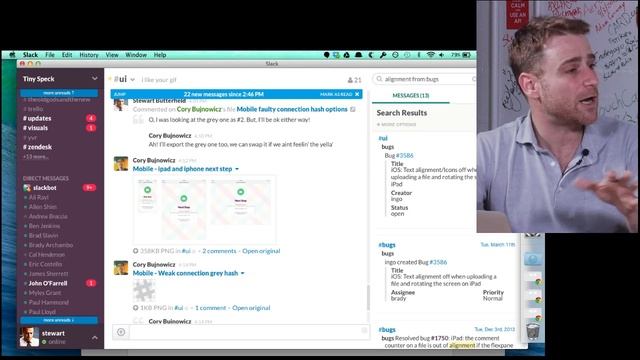Viewport: 640px width, 360px height.
Task: Open the Wi-Fi status menu
Action: 430,55
